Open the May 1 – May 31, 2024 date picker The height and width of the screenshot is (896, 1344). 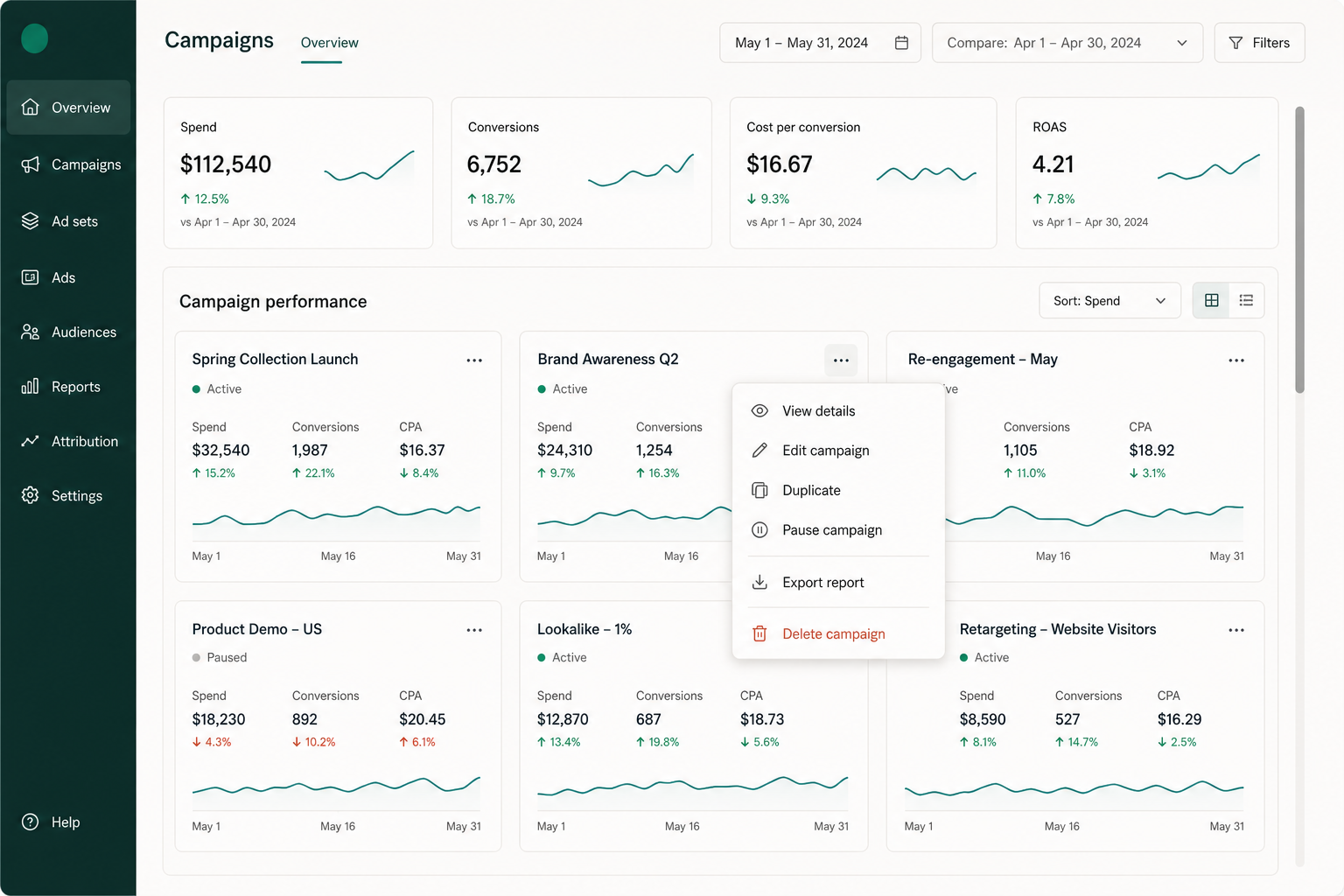pyautogui.click(x=820, y=43)
